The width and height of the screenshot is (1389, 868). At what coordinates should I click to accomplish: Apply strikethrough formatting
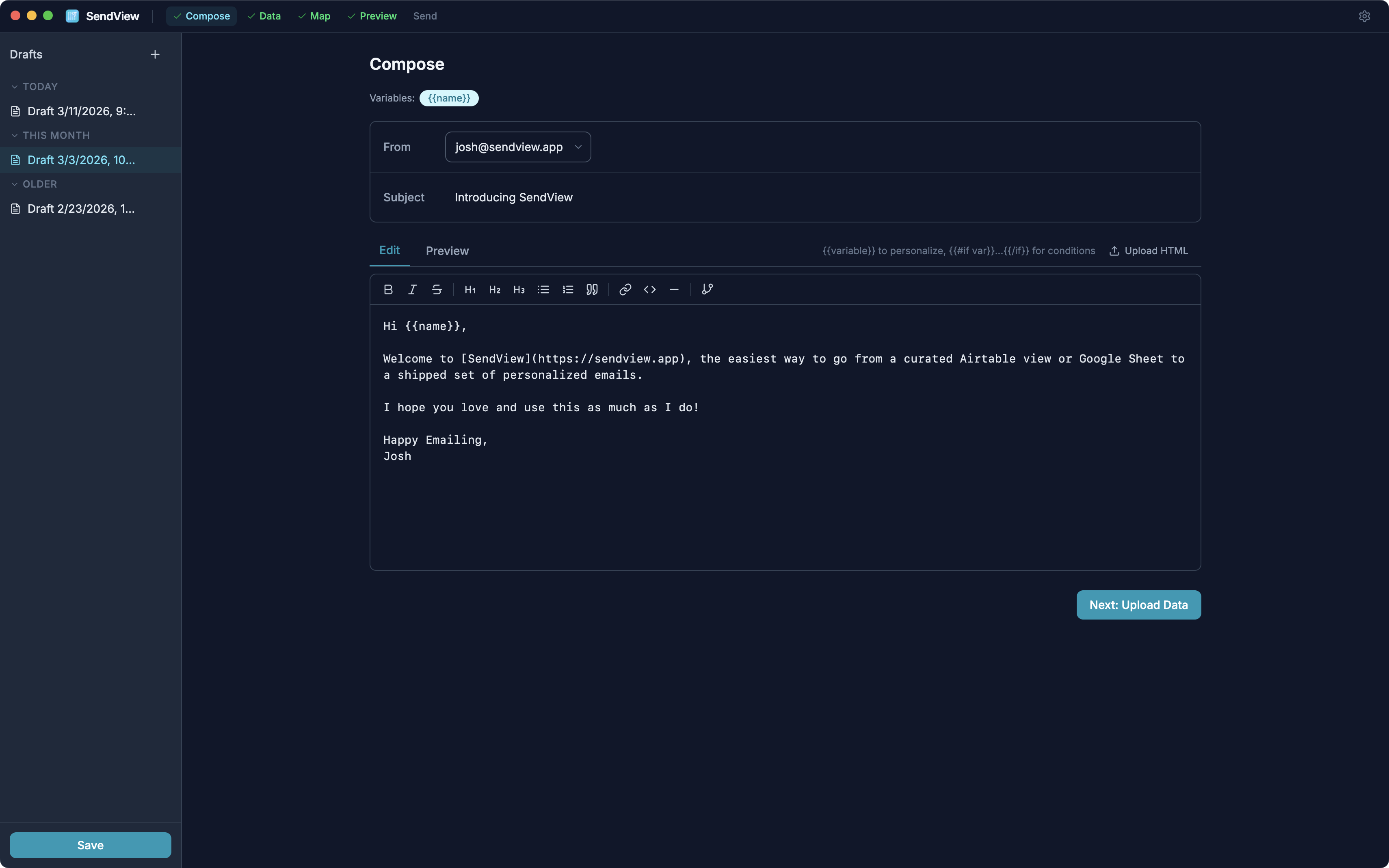tap(436, 289)
